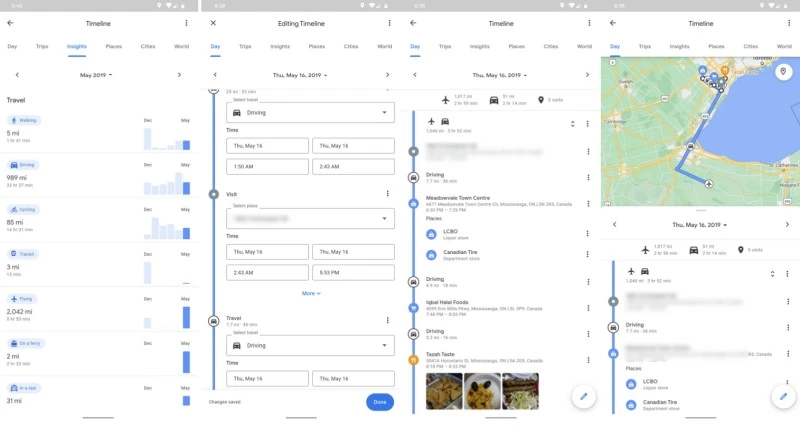Select the On a ferry chip

[26, 343]
